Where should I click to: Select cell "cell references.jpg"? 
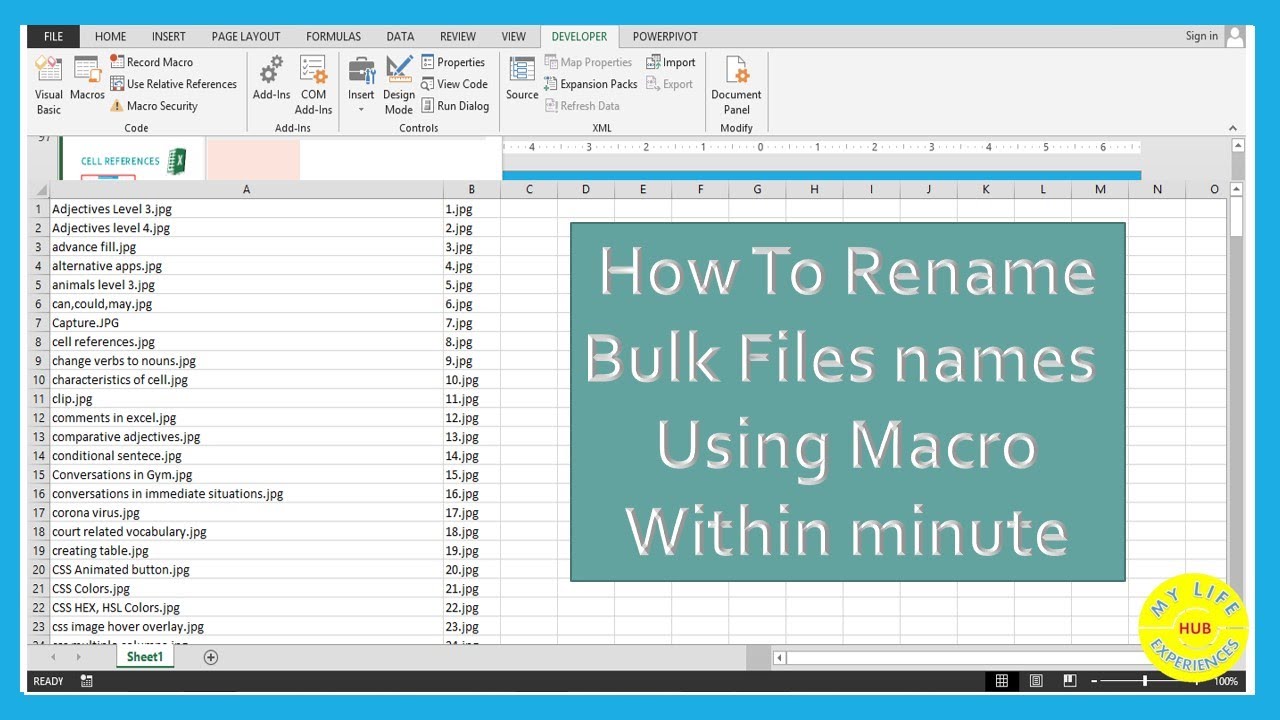point(247,342)
